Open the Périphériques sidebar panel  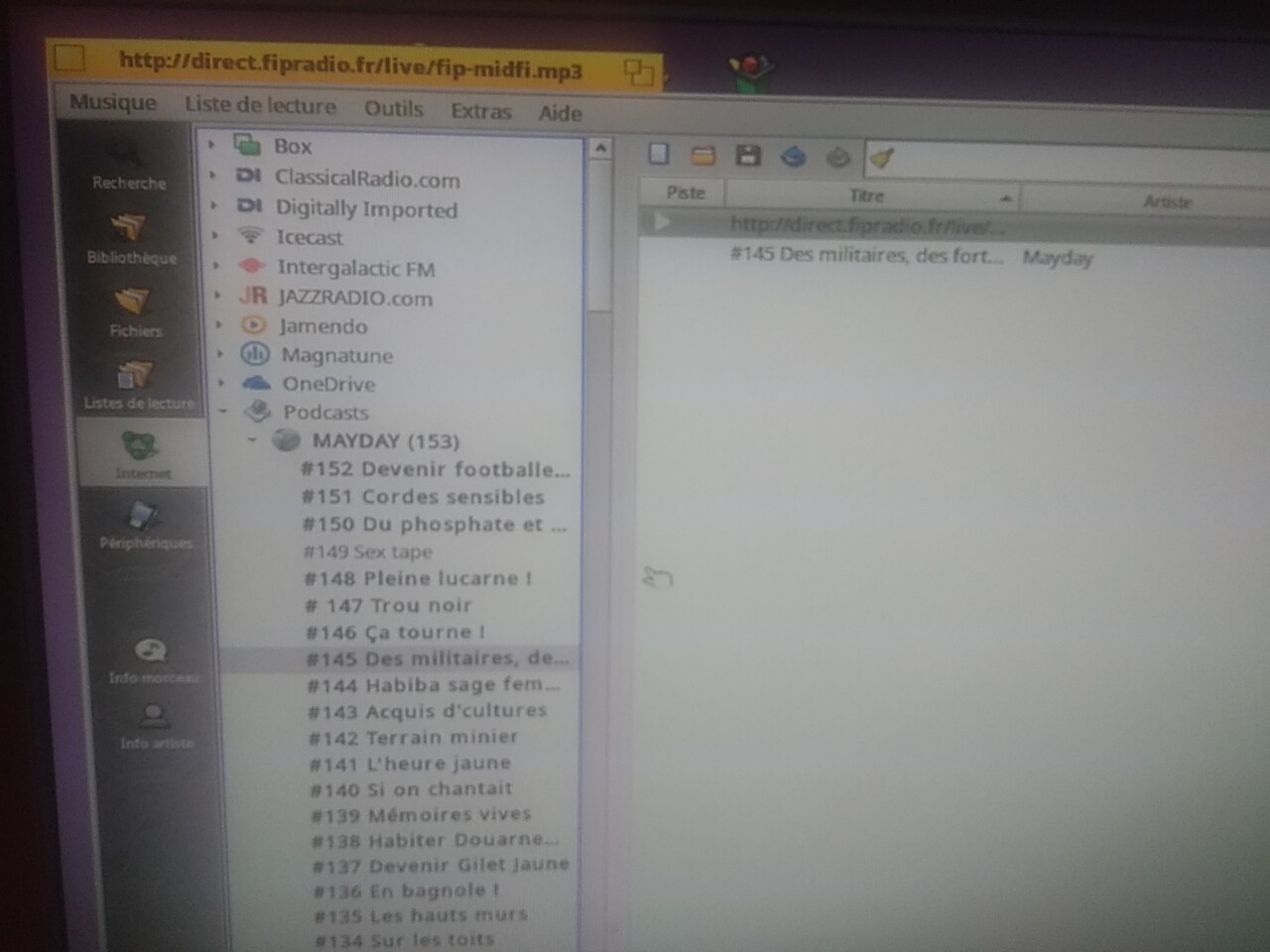144,526
